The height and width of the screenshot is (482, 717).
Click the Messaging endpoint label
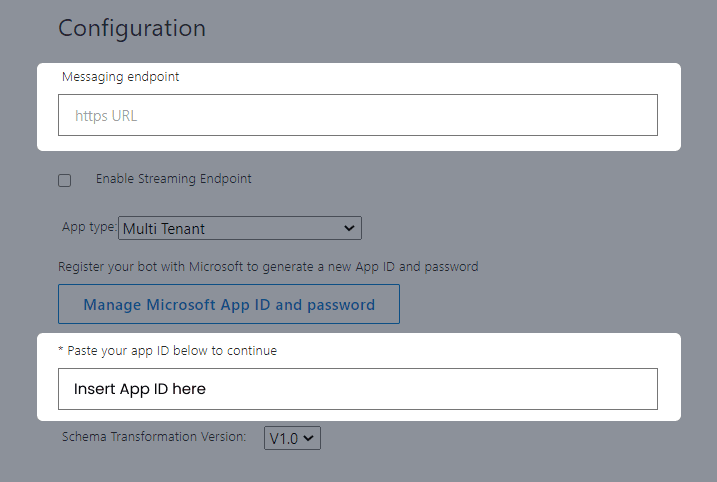pos(120,77)
